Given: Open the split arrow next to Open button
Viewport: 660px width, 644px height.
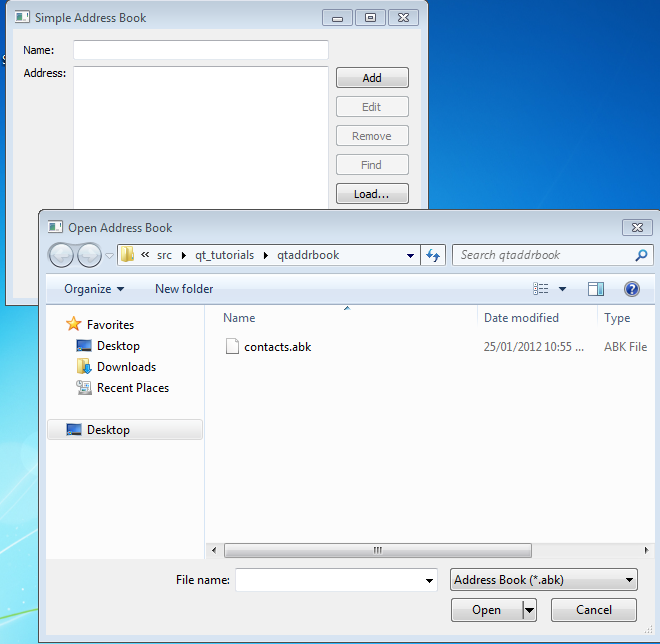Looking at the screenshot, I should tap(530, 610).
